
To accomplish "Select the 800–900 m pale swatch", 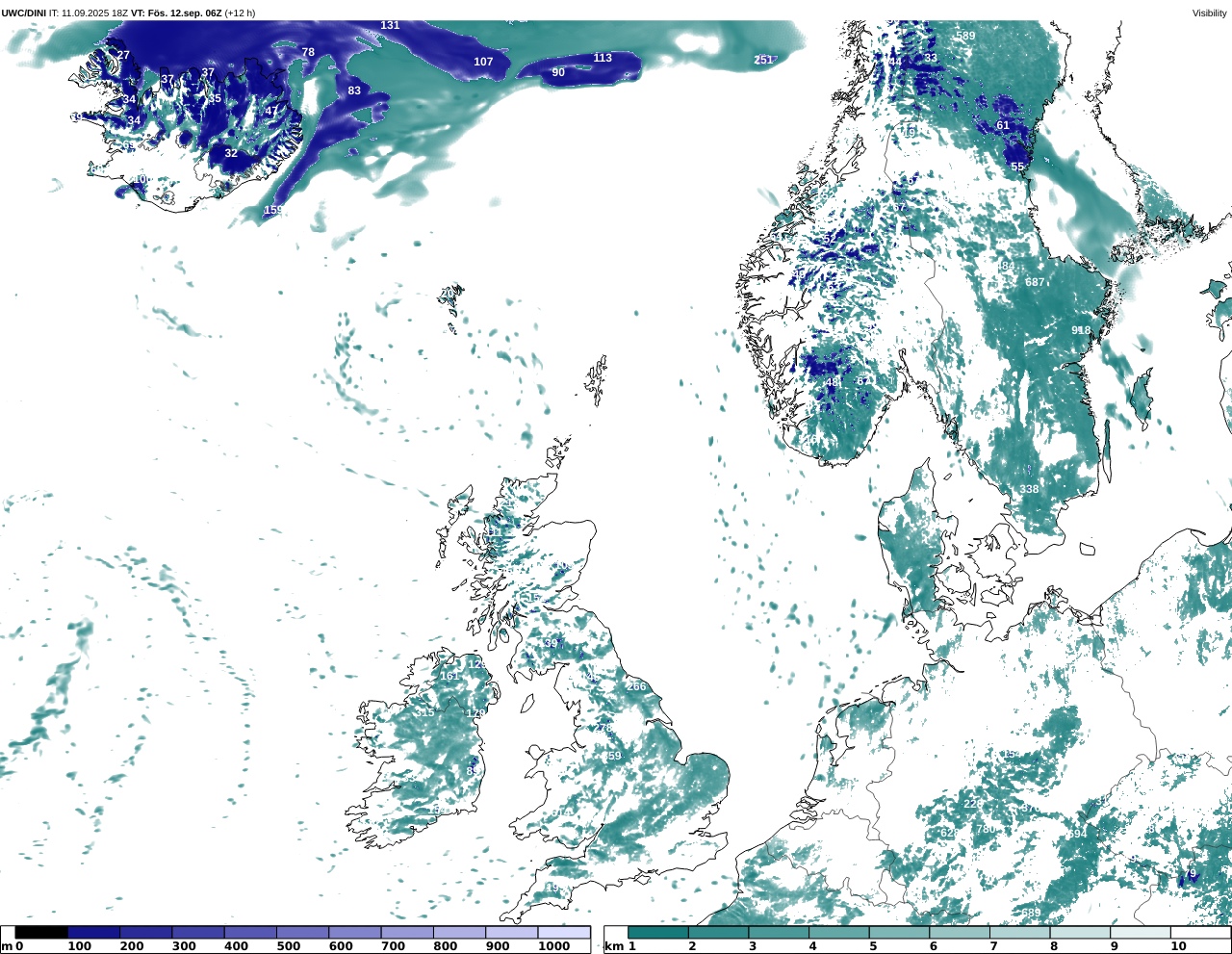I will point(459,932).
